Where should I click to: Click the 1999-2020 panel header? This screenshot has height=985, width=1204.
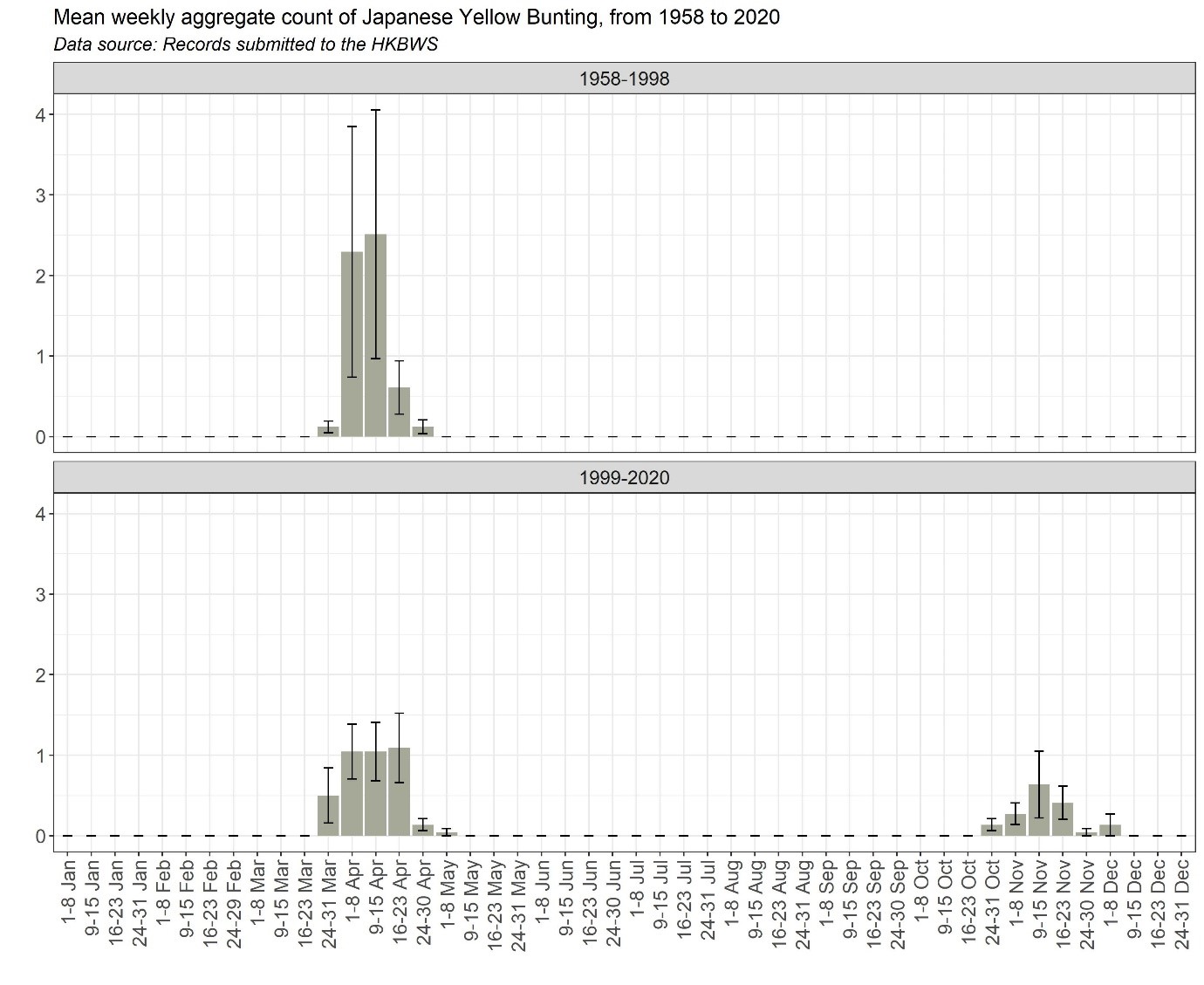click(624, 477)
